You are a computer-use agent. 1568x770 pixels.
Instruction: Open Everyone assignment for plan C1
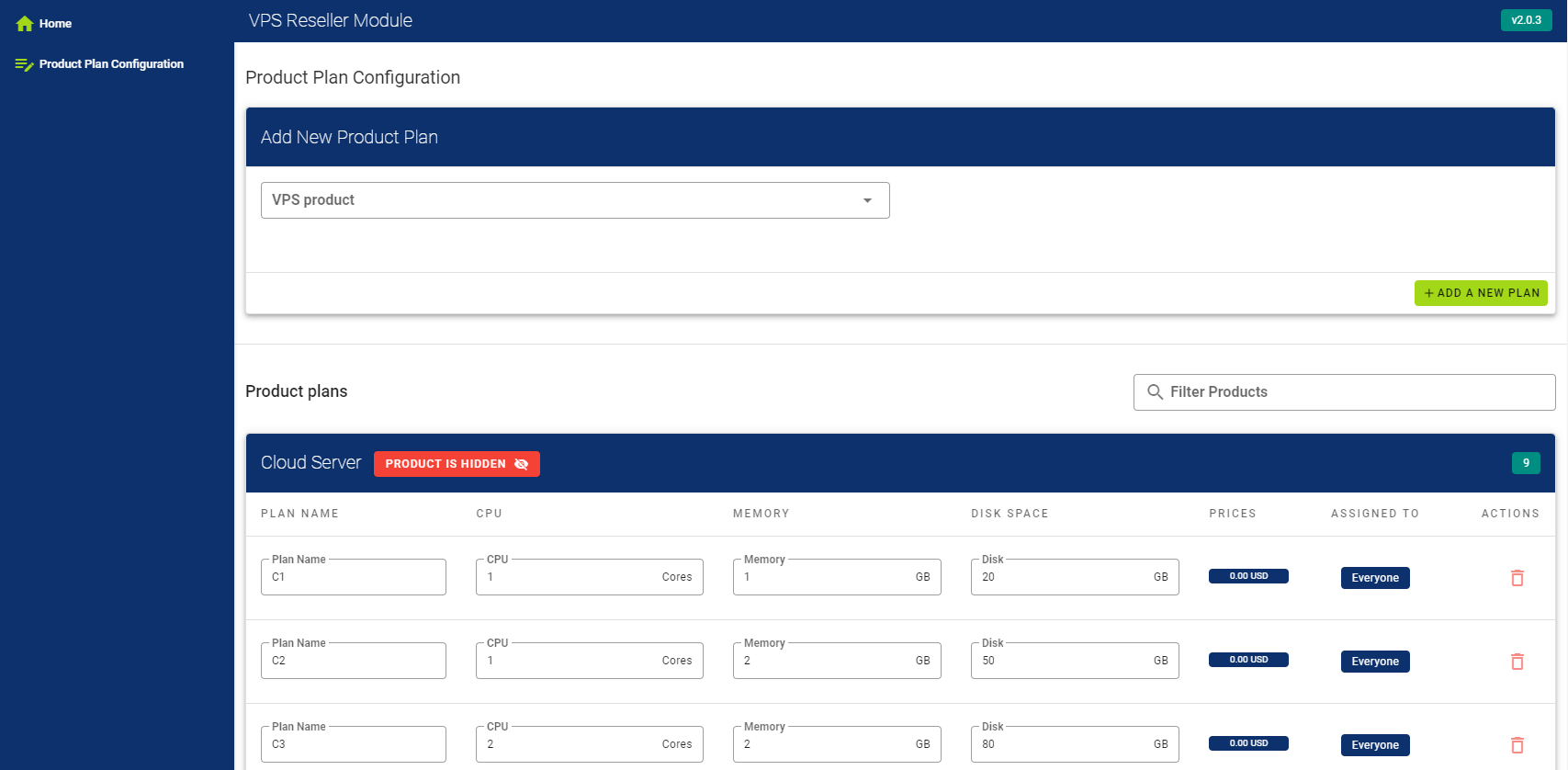1374,578
